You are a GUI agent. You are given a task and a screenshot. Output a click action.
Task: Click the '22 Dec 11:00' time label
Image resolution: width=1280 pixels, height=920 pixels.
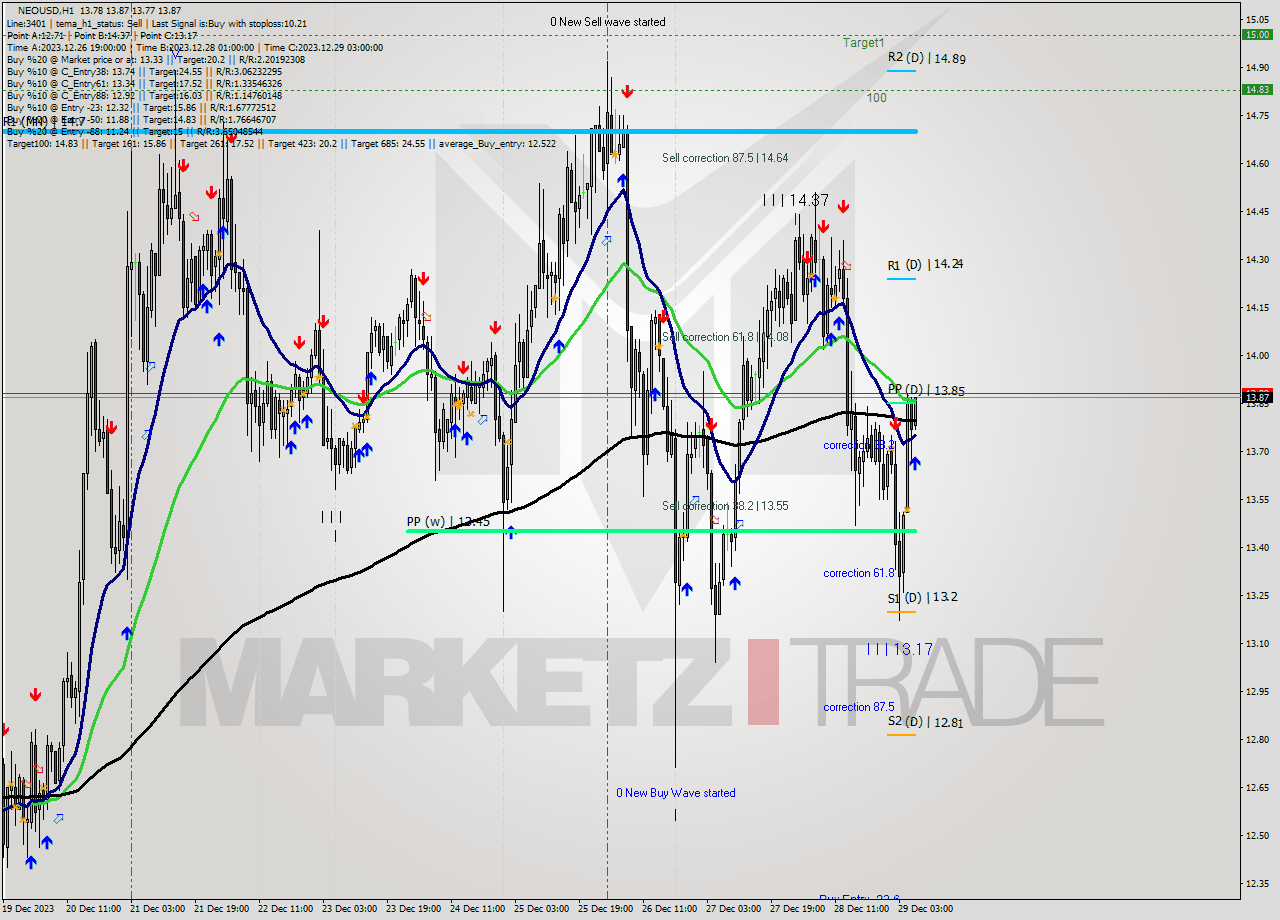tap(286, 909)
